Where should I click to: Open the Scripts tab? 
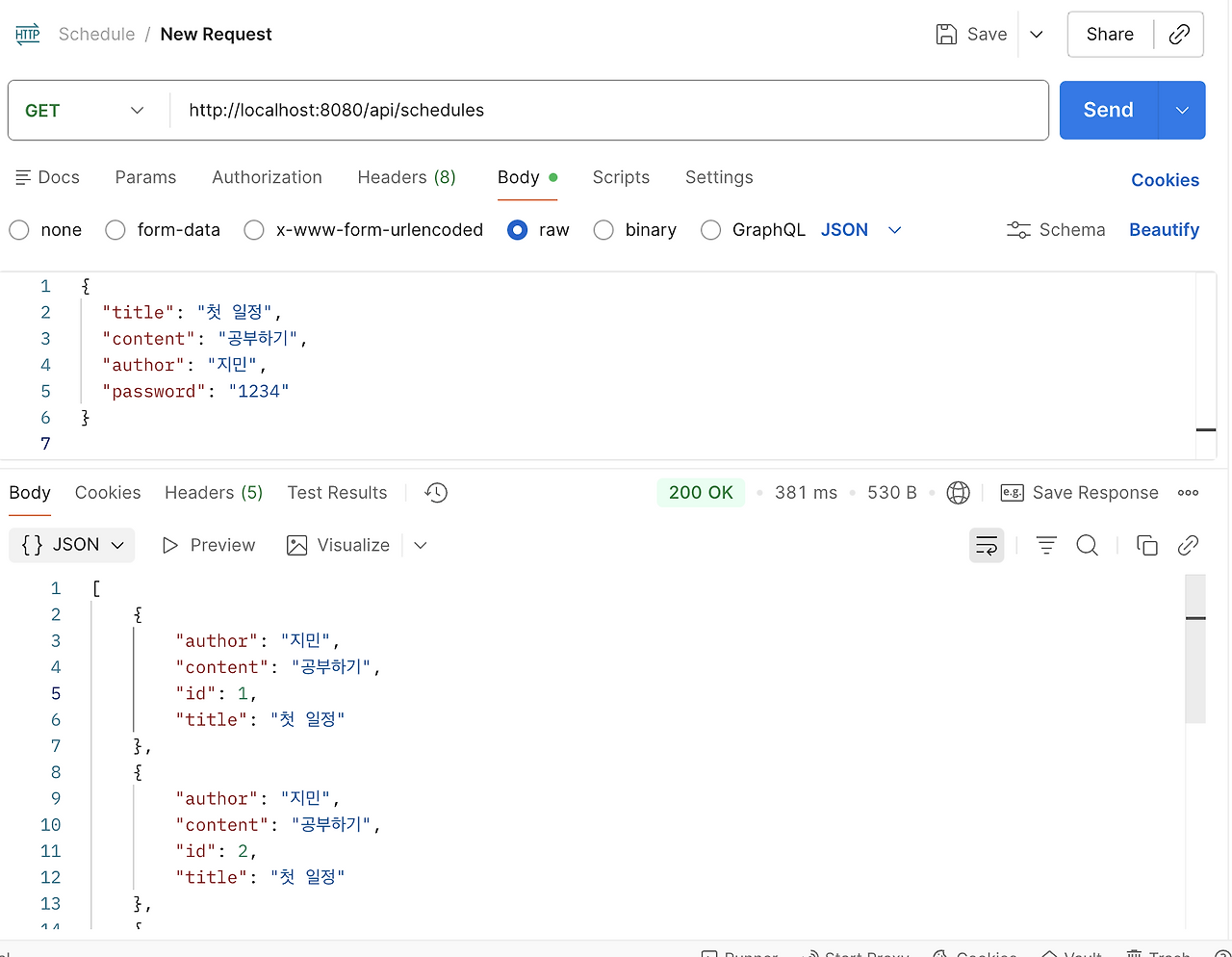tap(621, 177)
